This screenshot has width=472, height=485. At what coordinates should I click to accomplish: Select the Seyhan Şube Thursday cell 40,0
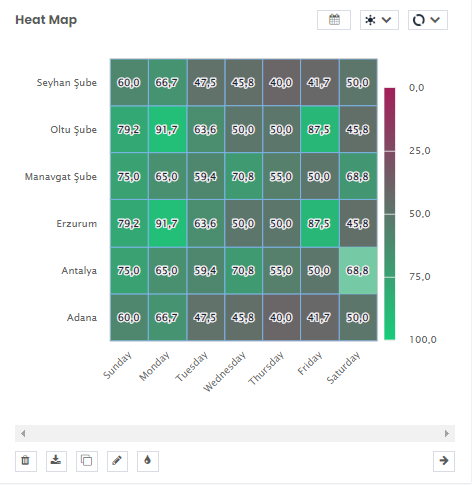(281, 82)
